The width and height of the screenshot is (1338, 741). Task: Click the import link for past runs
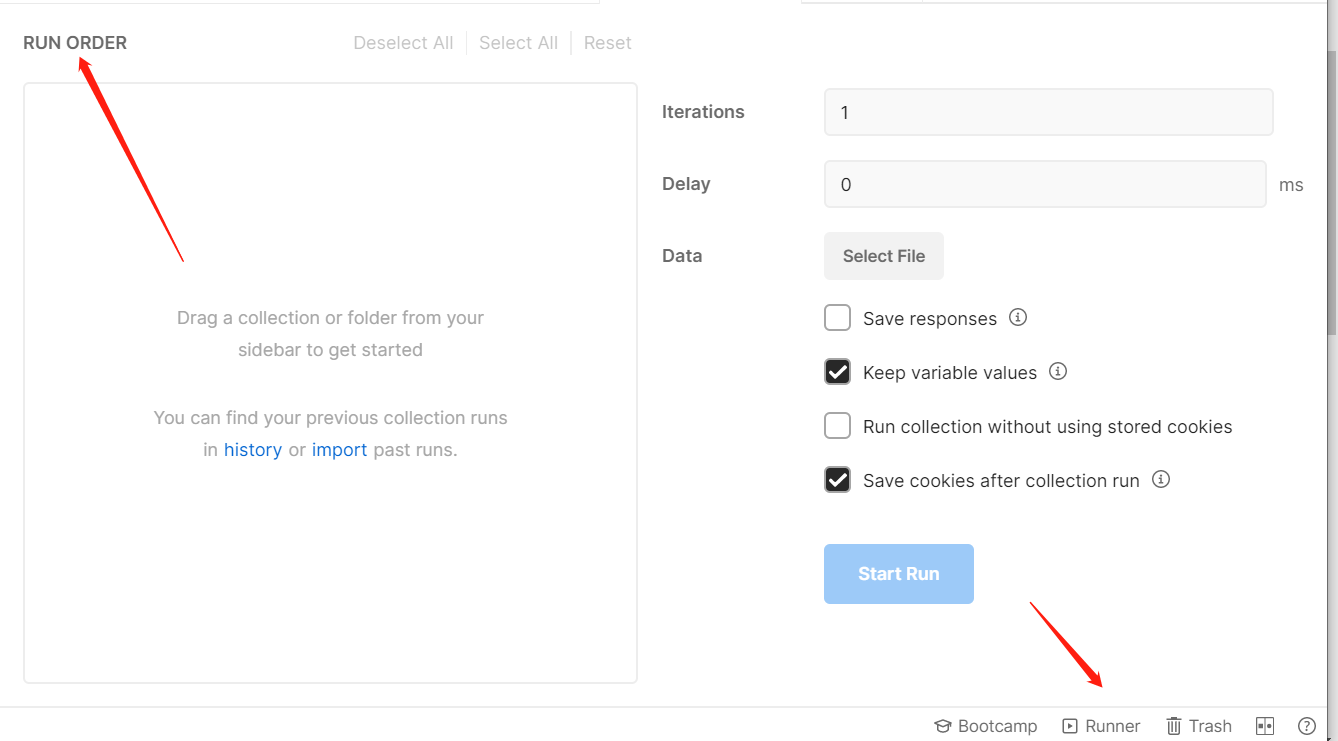pos(339,450)
